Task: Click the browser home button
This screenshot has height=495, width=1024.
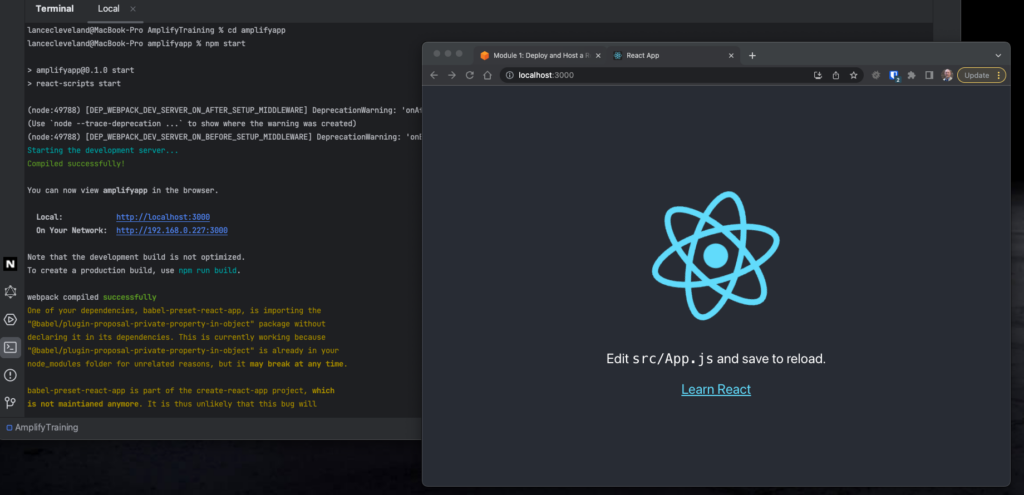Action: [x=487, y=75]
